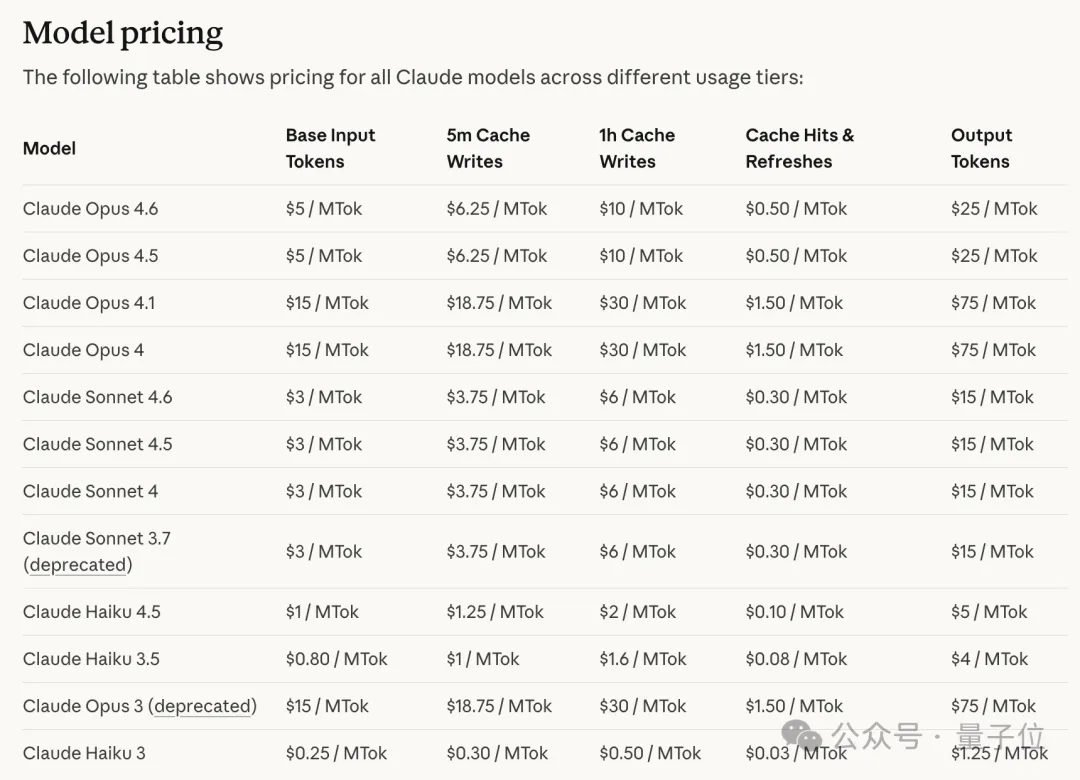Select the 5m Cache Writes column header
This screenshot has width=1080, height=780.
pos(488,148)
